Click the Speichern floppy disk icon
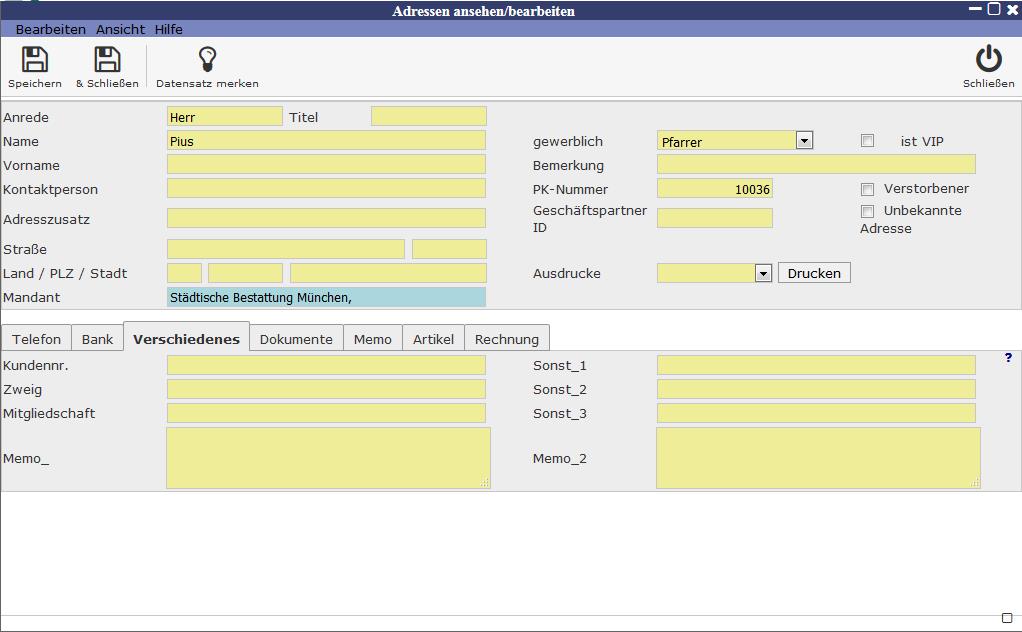 click(x=35, y=60)
